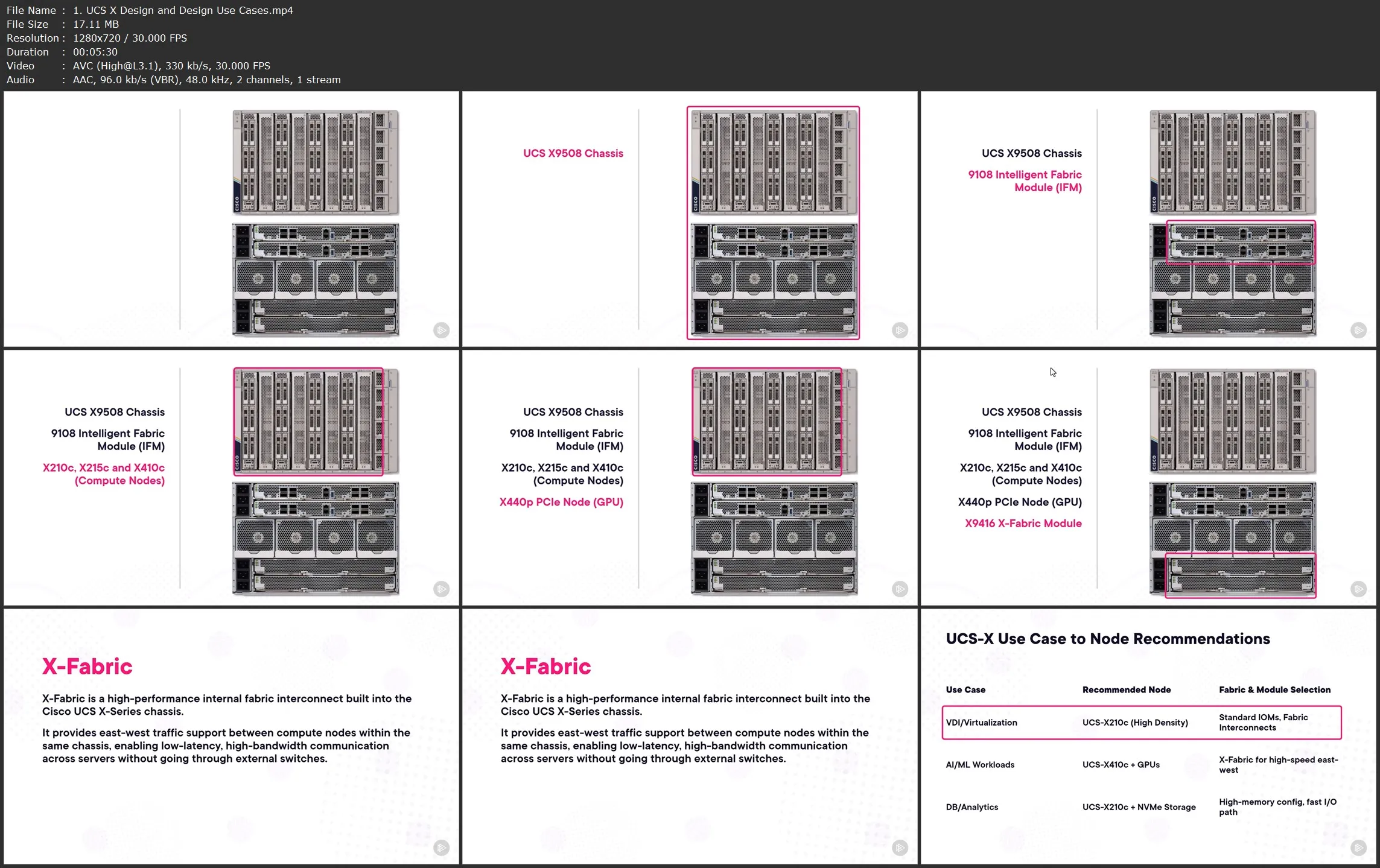Click the 'UCS-X410c + GPUs' table cell
Viewport: 1380px width, 868px height.
pos(1121,765)
